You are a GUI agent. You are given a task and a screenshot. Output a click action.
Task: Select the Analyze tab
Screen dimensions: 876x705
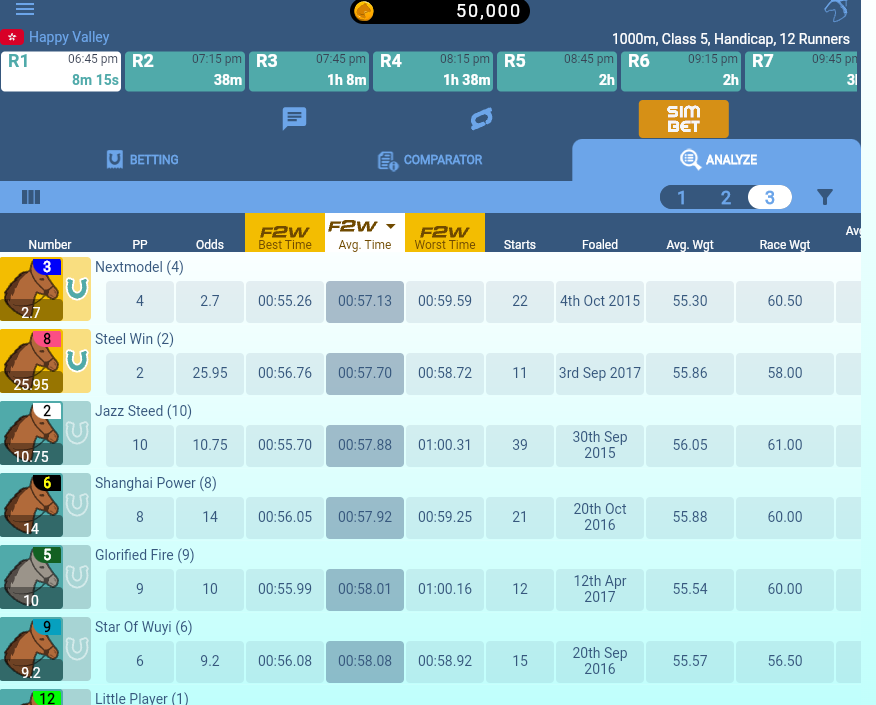coord(716,160)
